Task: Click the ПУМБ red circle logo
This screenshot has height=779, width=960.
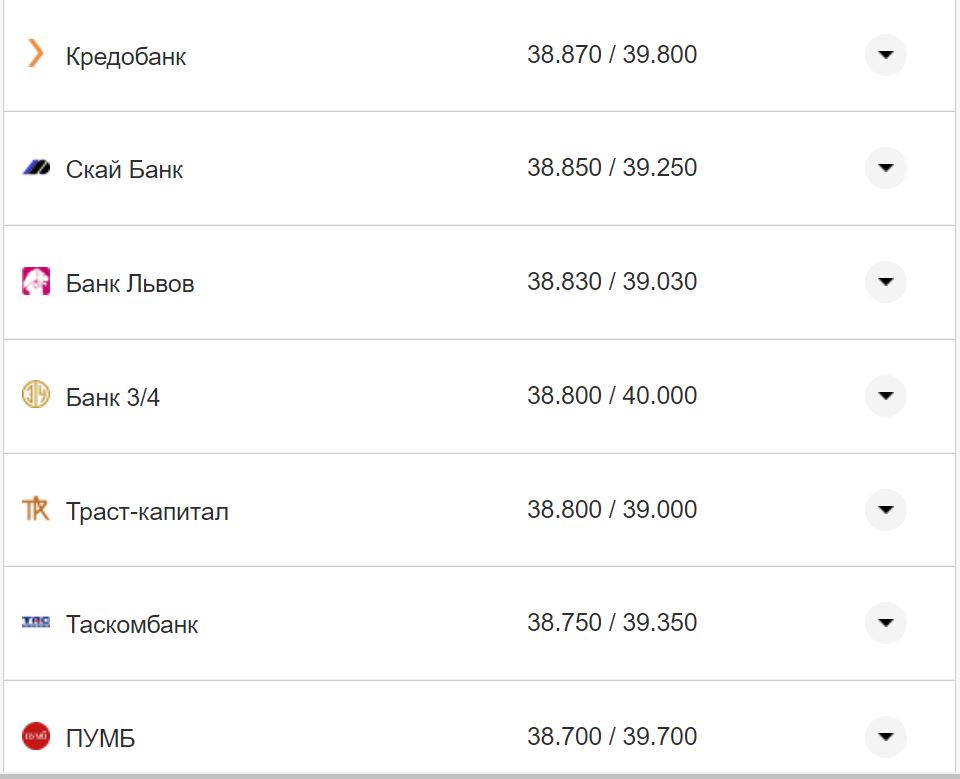Action: pos(36,737)
